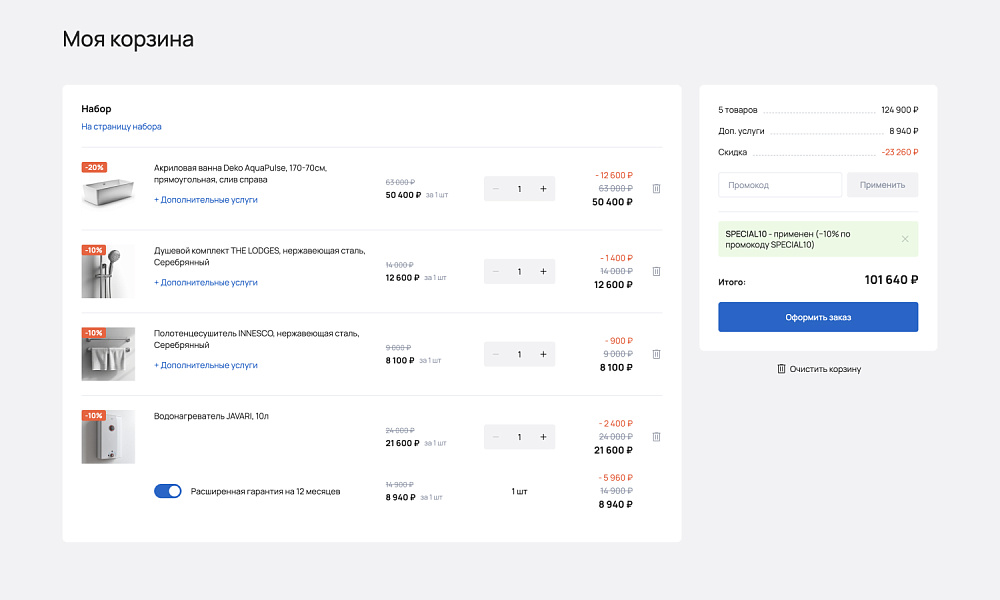Remove the THE LODGES shower set

(656, 271)
